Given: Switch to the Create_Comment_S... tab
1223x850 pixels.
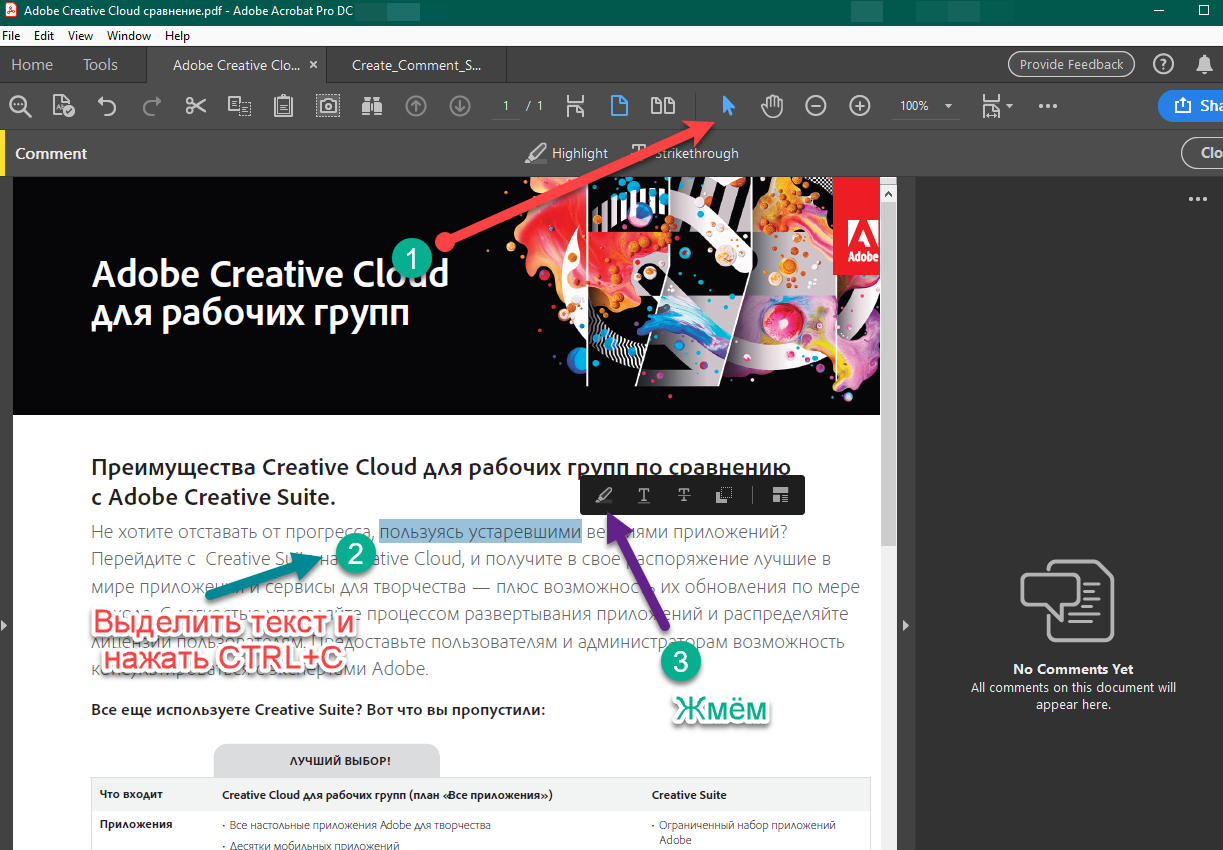Looking at the screenshot, I should pyautogui.click(x=416, y=65).
